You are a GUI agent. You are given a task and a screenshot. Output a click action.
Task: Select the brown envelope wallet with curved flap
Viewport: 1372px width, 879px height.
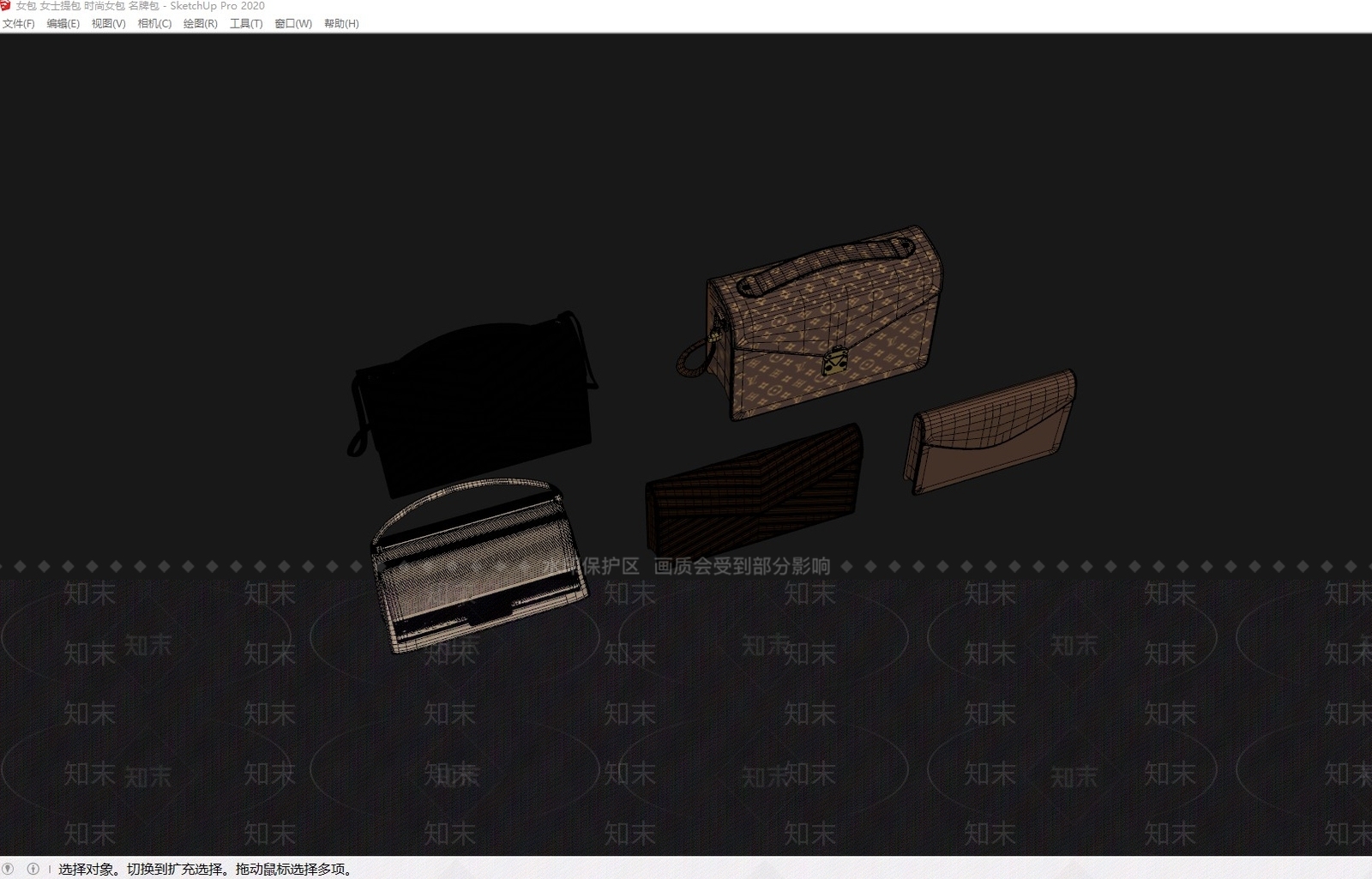(990, 433)
